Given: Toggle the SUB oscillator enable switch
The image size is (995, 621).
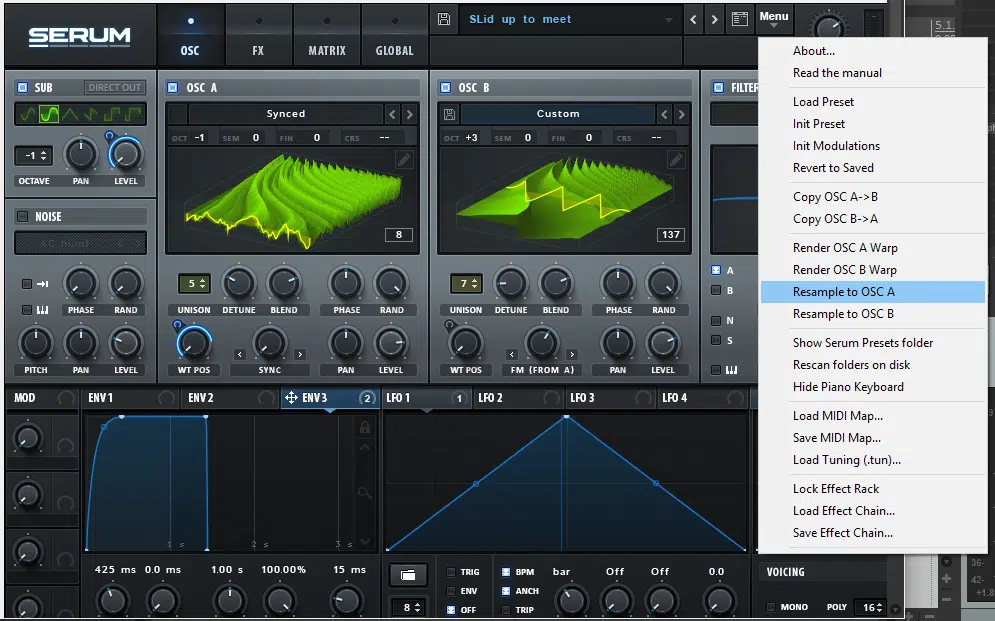Looking at the screenshot, I should (x=23, y=88).
